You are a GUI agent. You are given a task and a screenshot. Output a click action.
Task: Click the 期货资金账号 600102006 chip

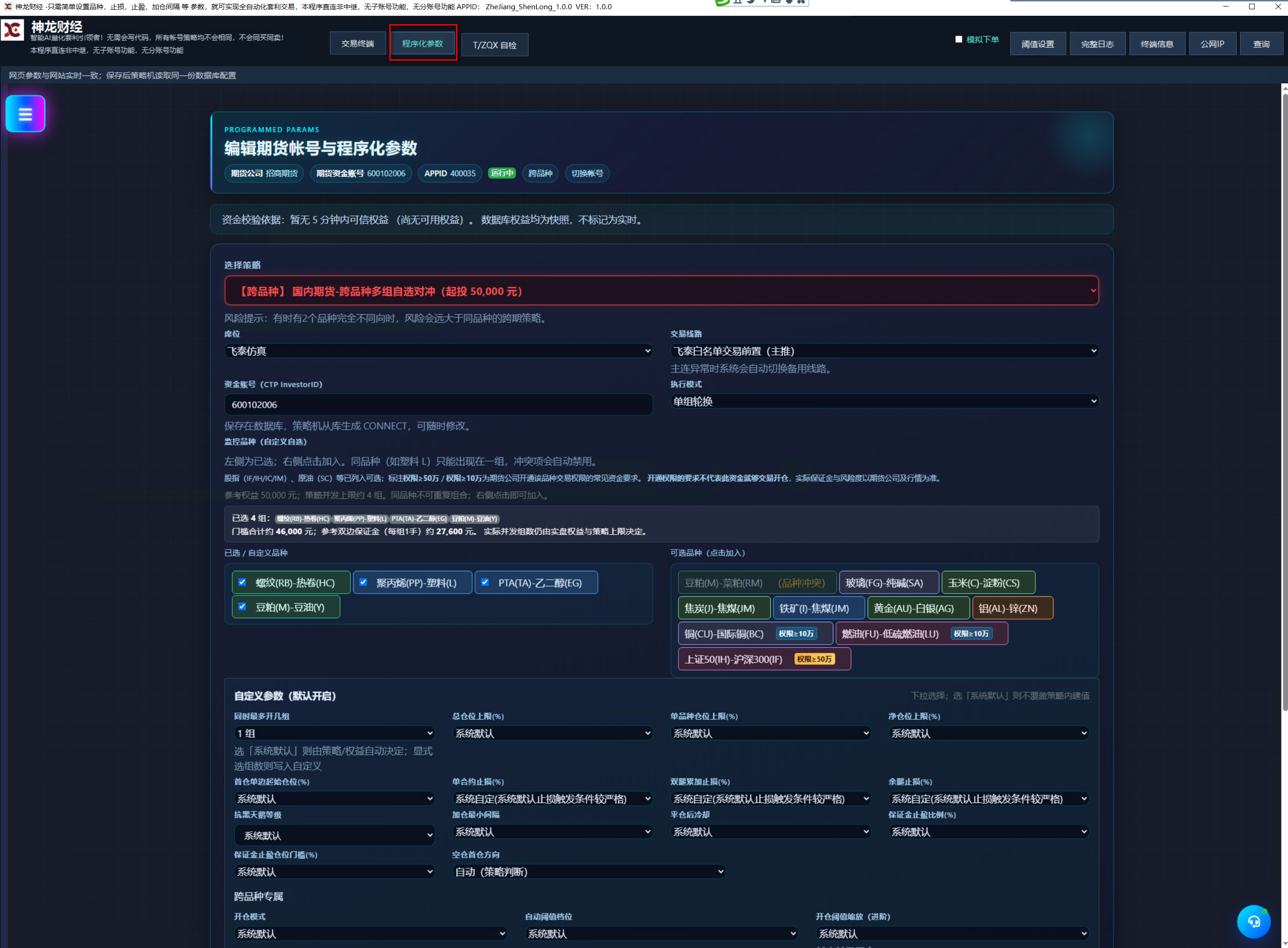361,173
